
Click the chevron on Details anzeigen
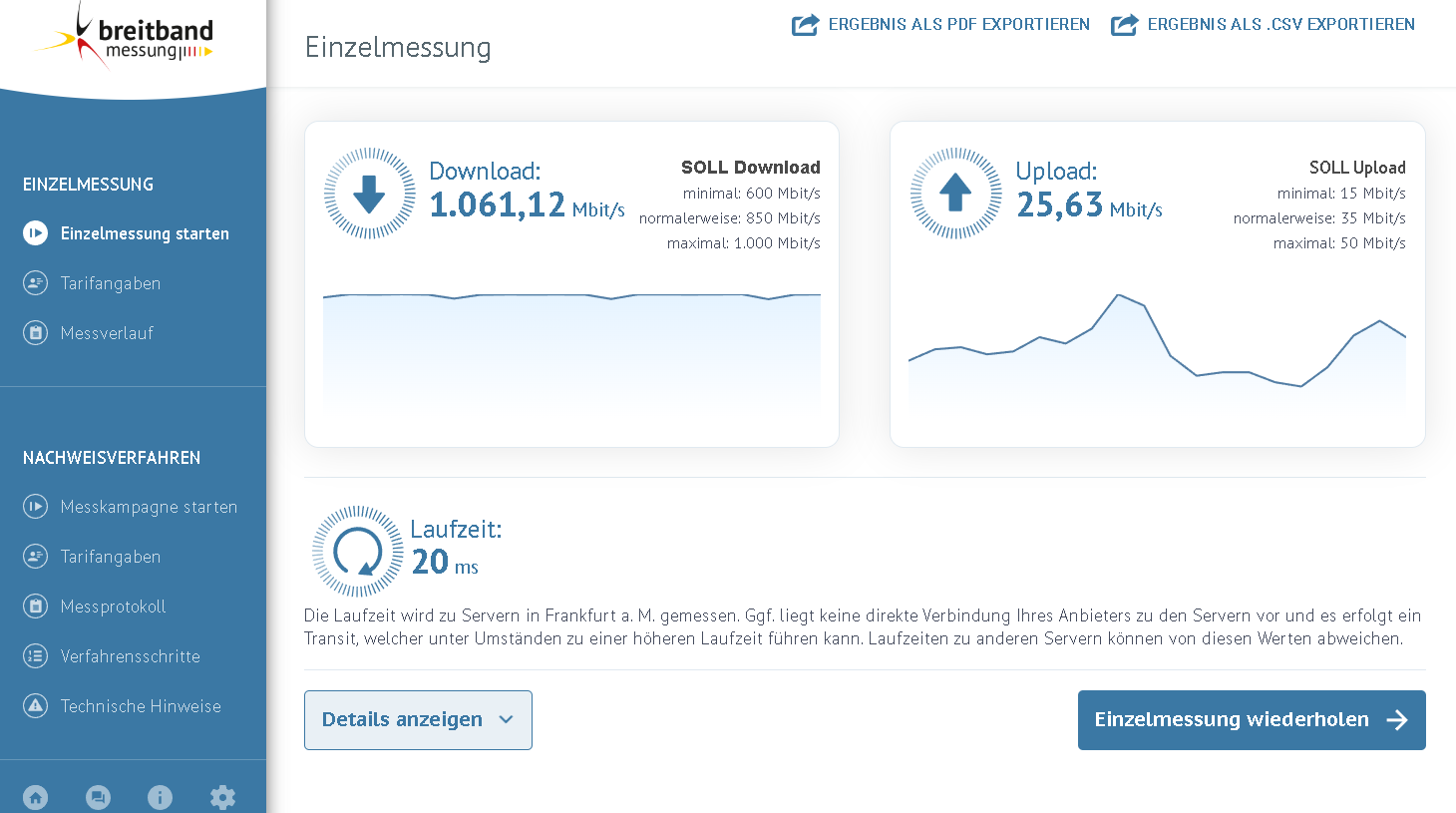[x=506, y=720]
